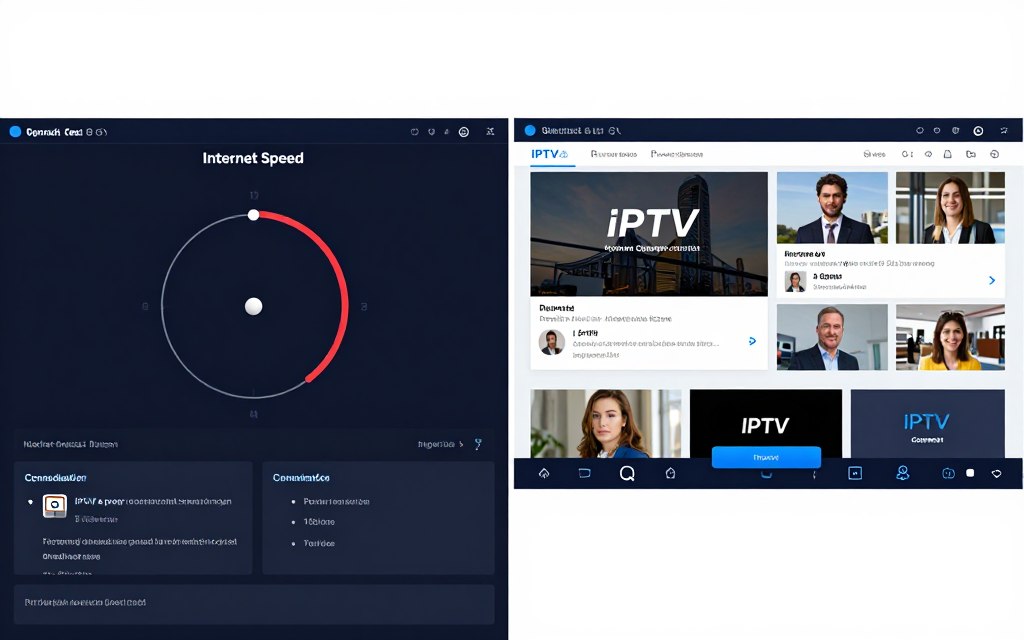Open the folder icon in IPTV toolbar
The width and height of the screenshot is (1024, 640).
tap(970, 154)
